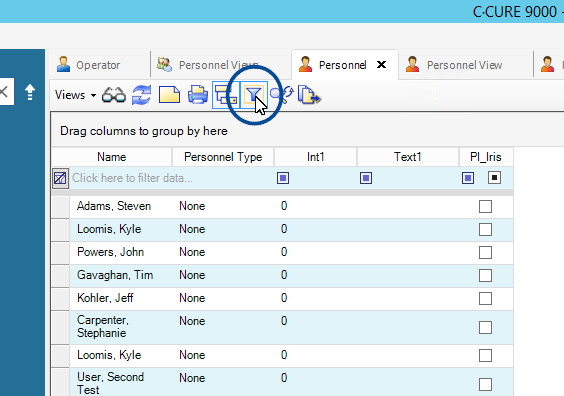
Task: Close the Personnel tab
Action: 381,65
